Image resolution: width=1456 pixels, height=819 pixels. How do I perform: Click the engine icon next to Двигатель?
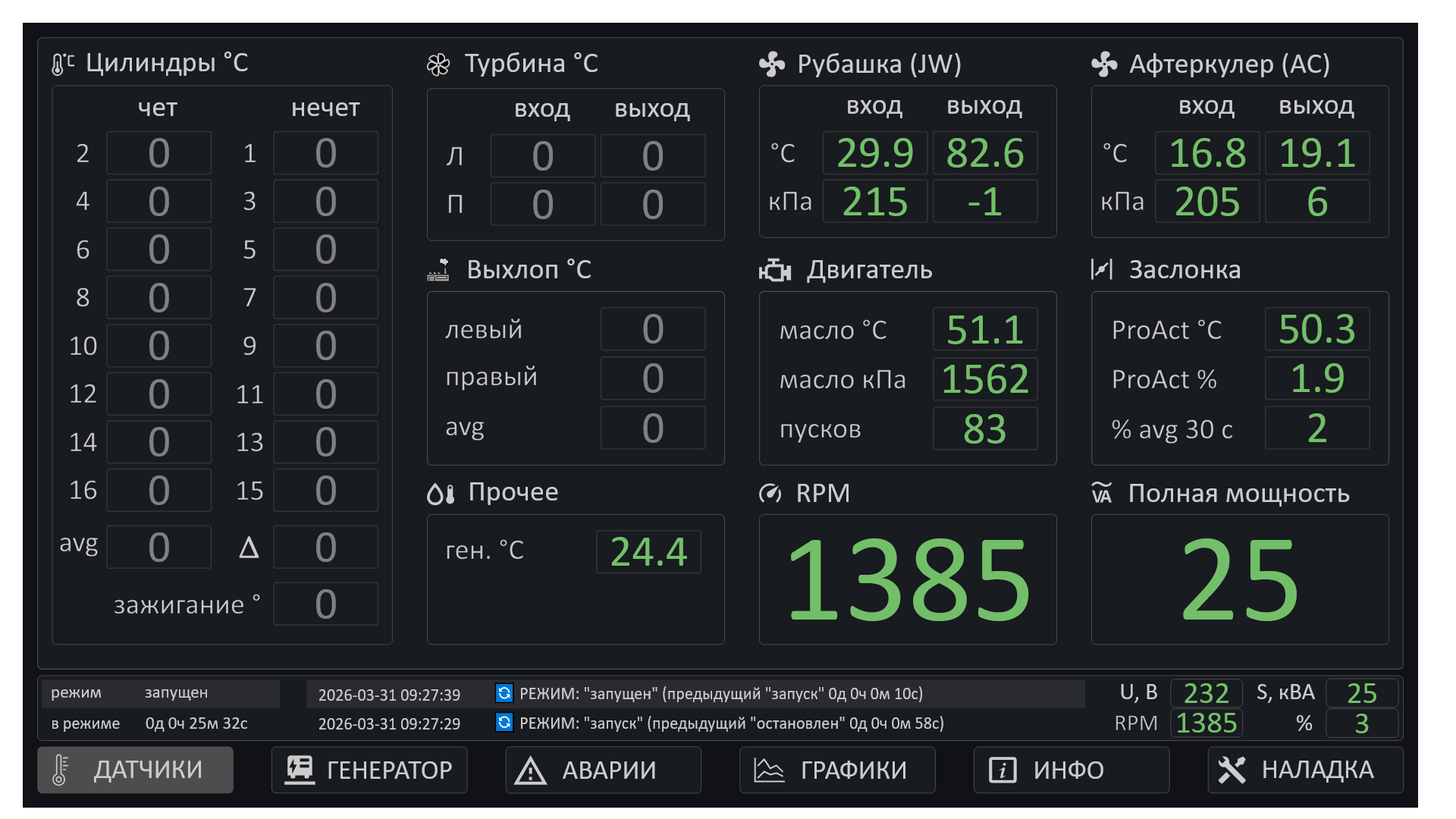775,271
